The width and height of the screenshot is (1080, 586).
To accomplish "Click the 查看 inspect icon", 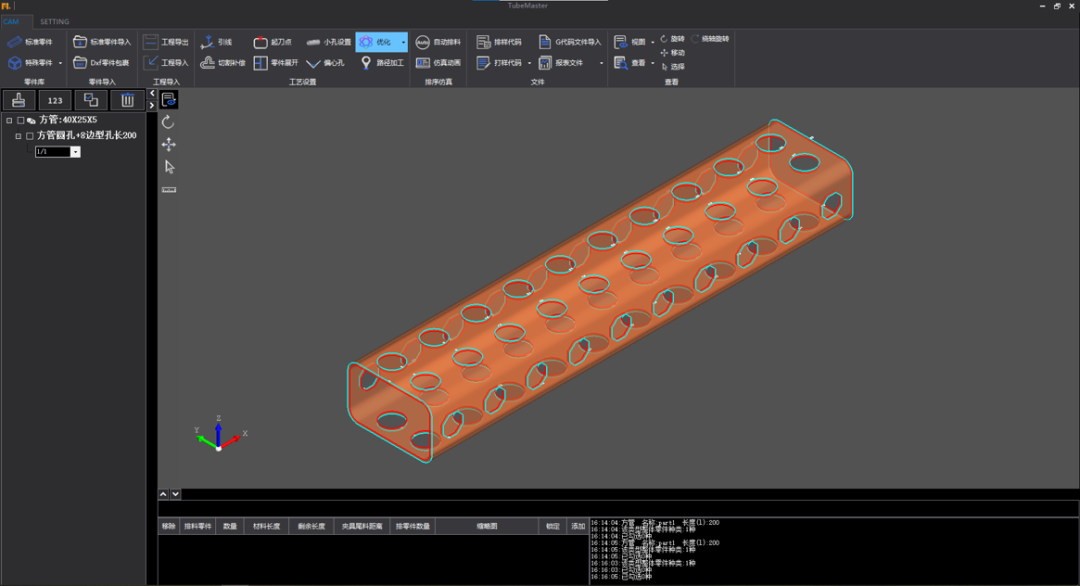I will coord(621,63).
